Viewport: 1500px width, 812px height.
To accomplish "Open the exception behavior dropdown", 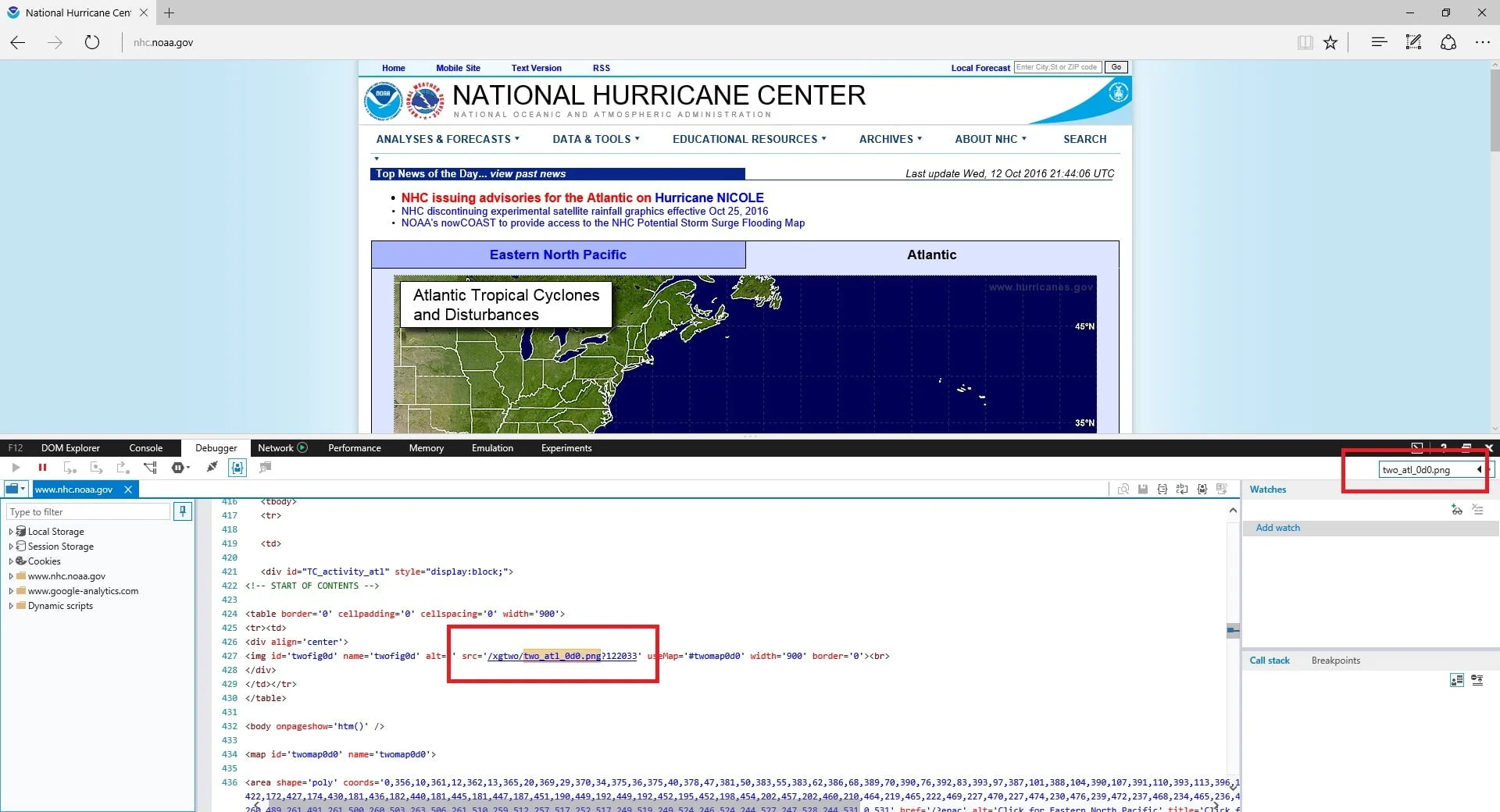I will tap(180, 468).
